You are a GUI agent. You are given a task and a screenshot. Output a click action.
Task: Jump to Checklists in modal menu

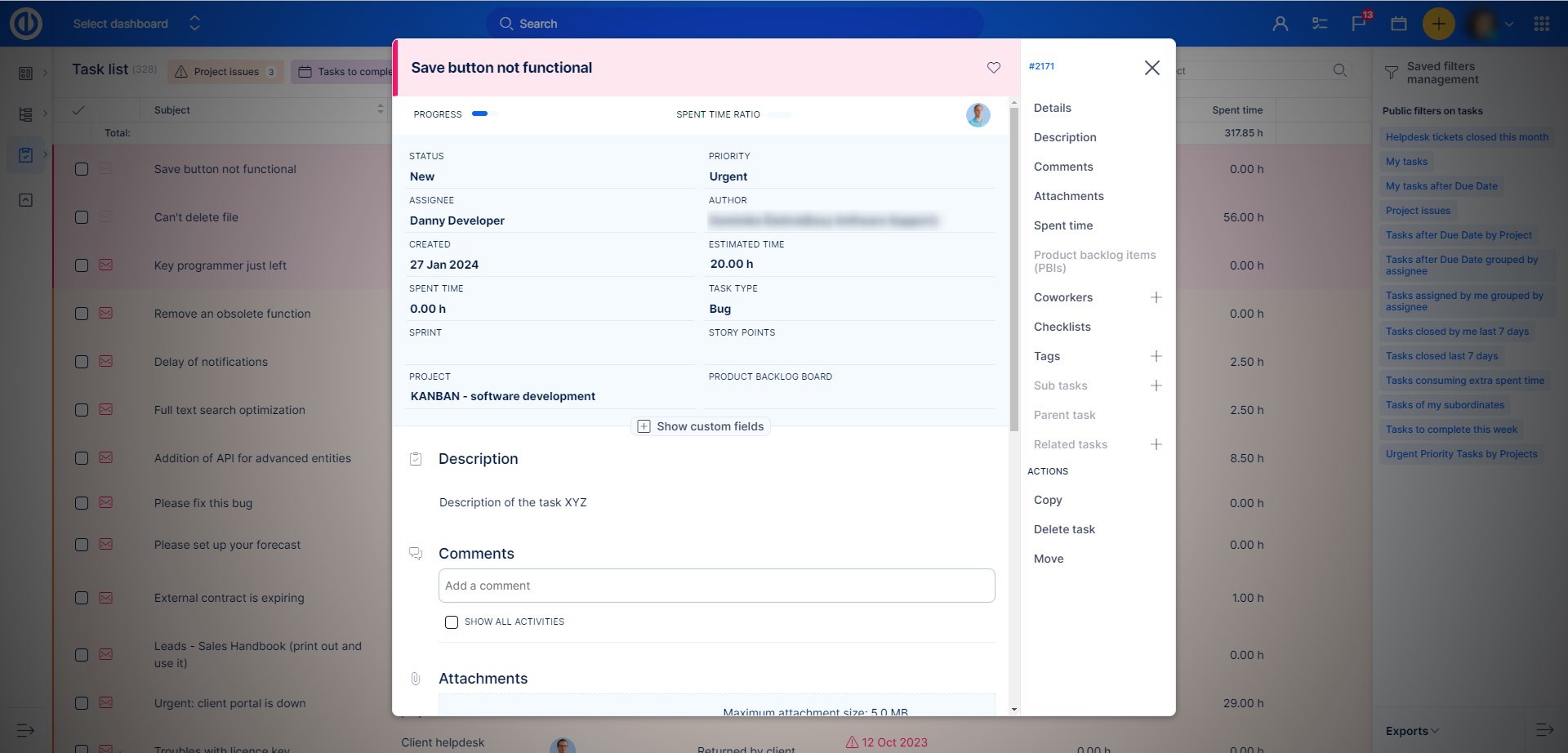[x=1062, y=327]
